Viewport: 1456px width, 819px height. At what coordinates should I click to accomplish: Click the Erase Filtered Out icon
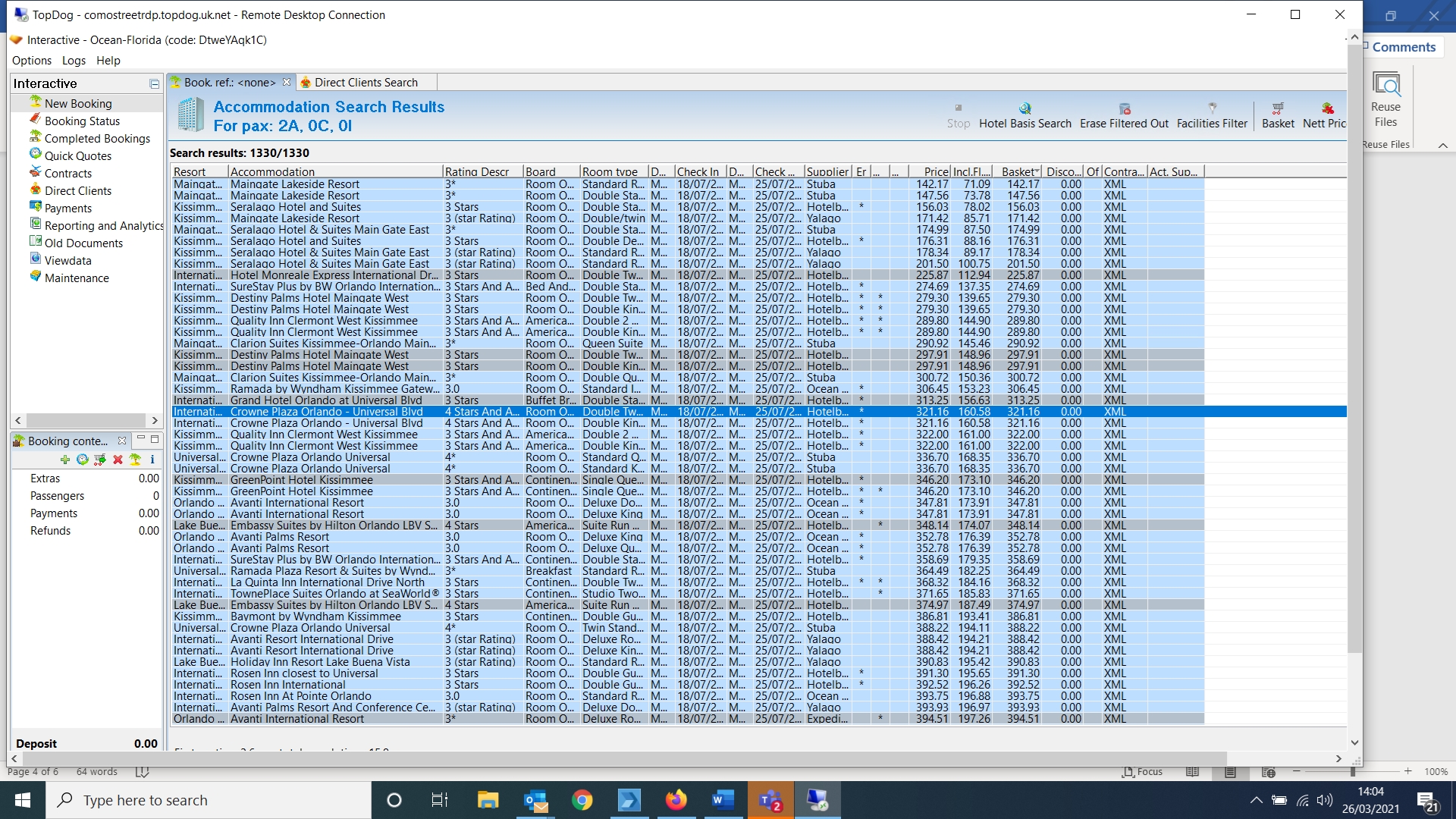click(1124, 108)
